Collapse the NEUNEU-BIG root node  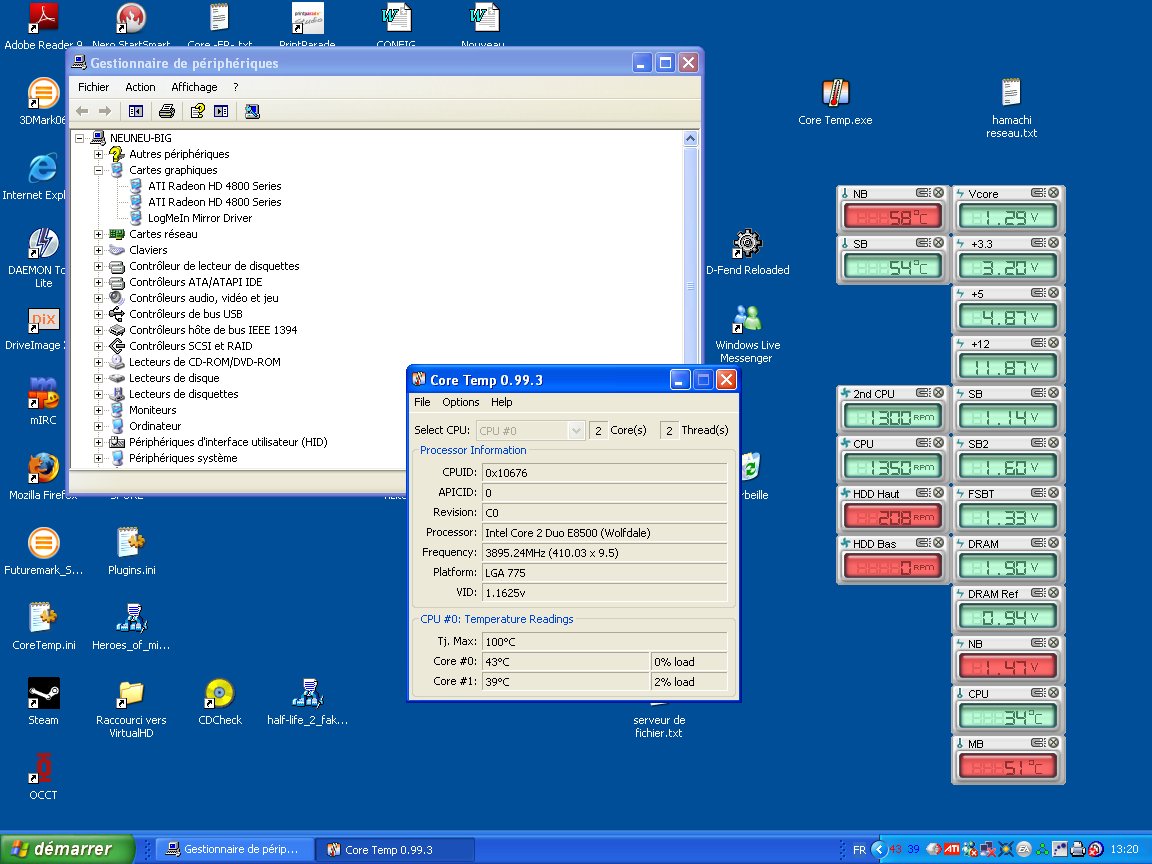[x=79, y=138]
